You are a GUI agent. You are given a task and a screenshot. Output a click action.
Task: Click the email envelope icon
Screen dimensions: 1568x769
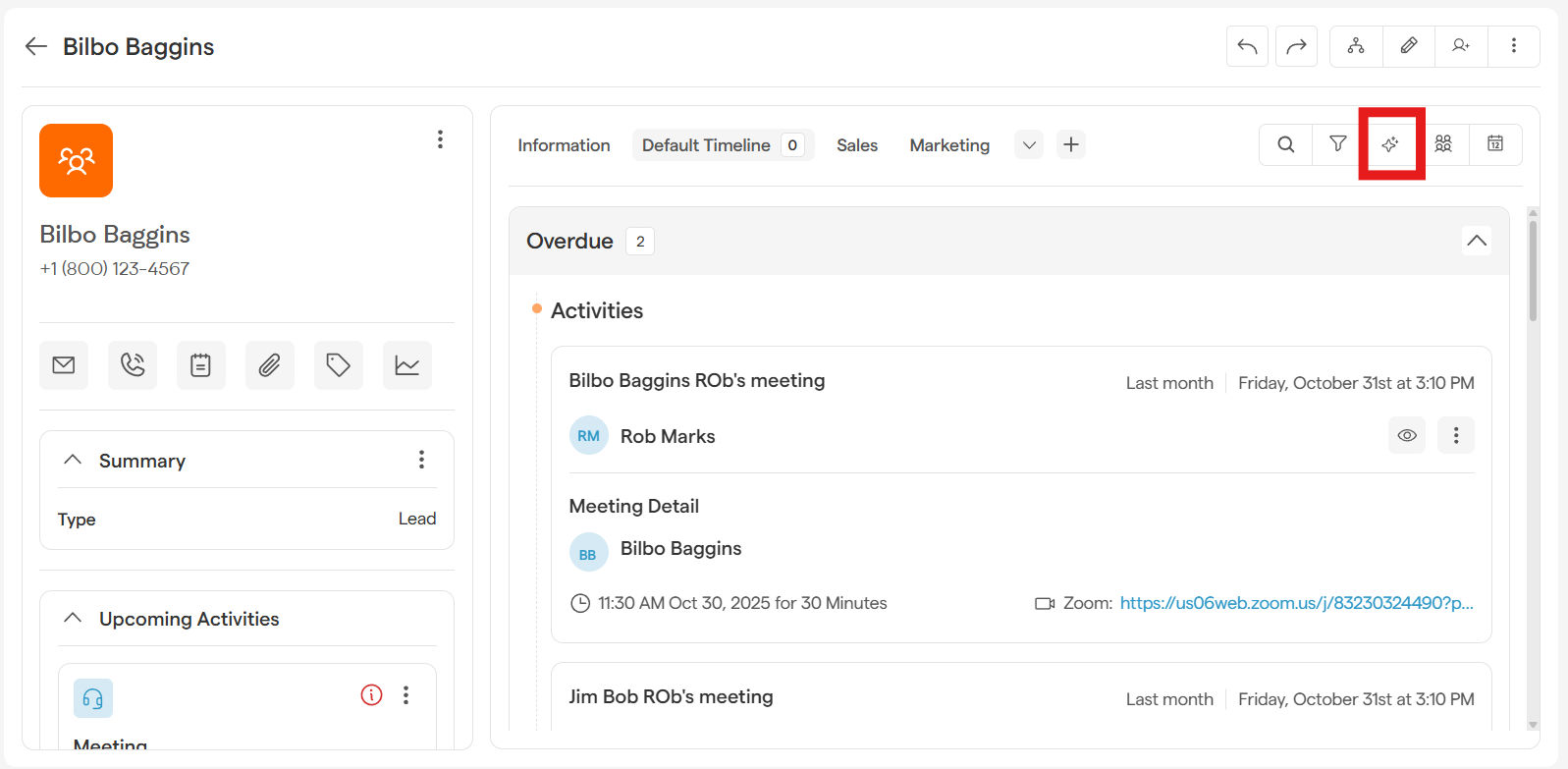64,365
